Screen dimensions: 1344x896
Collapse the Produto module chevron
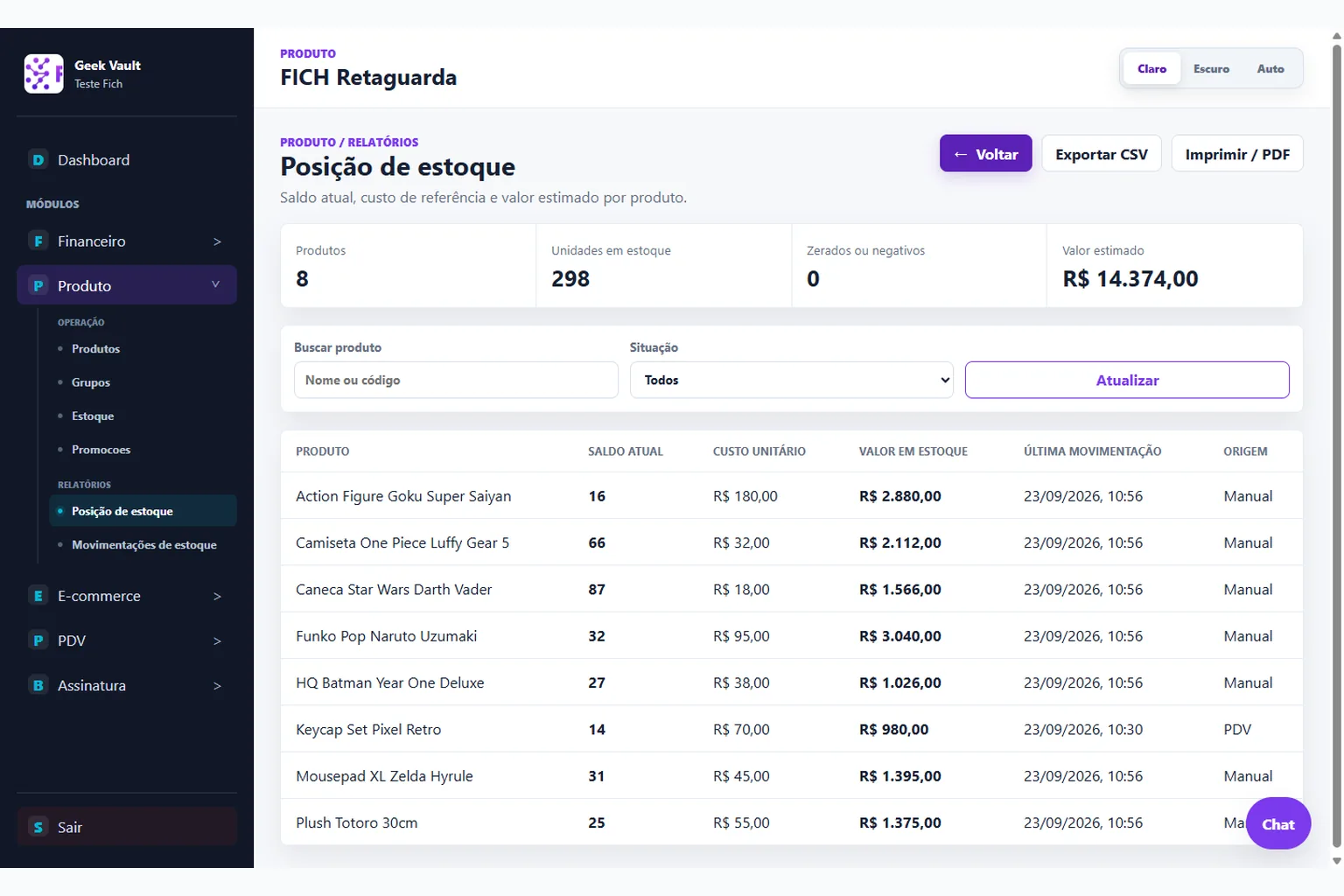coord(216,284)
